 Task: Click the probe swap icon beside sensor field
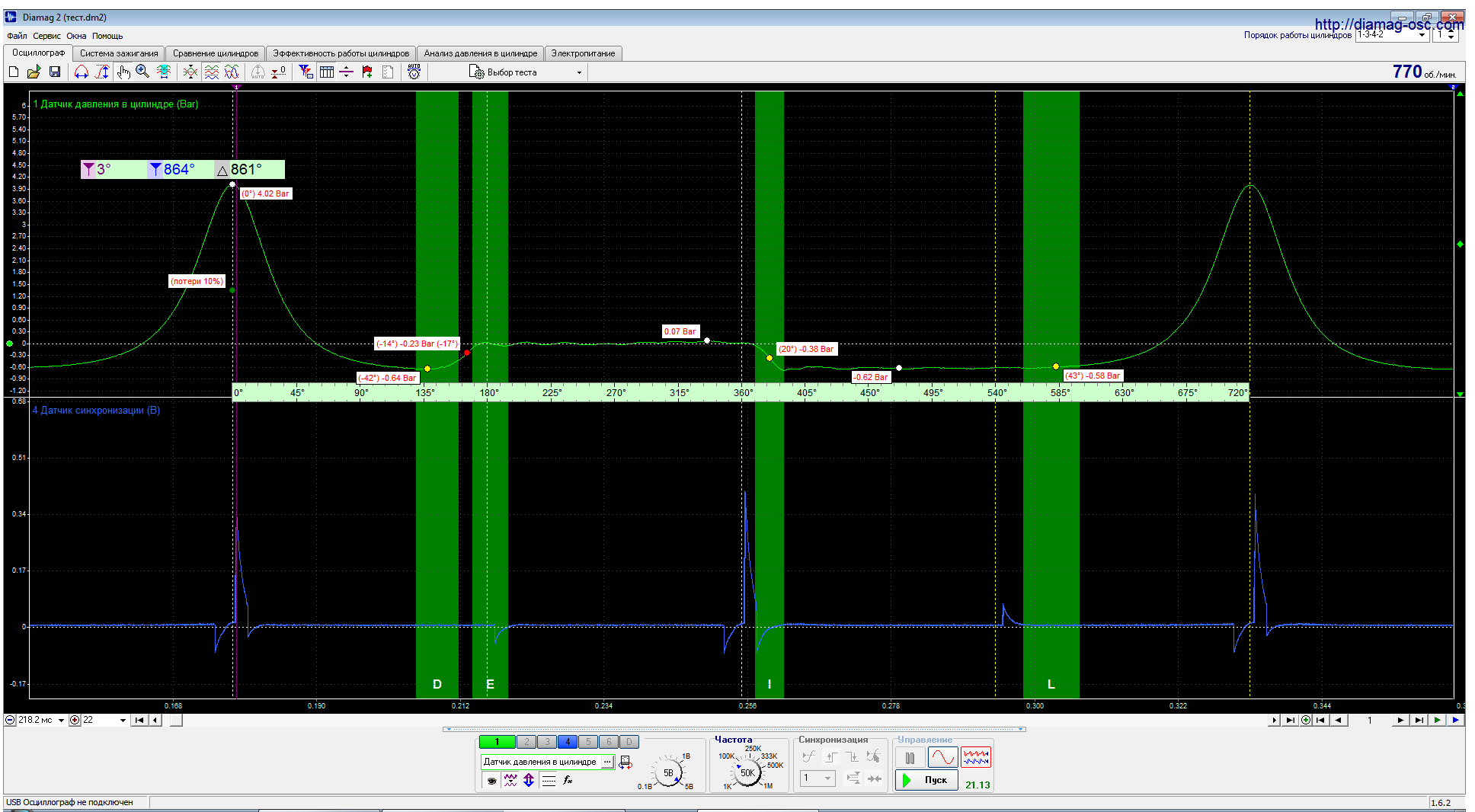tap(626, 762)
